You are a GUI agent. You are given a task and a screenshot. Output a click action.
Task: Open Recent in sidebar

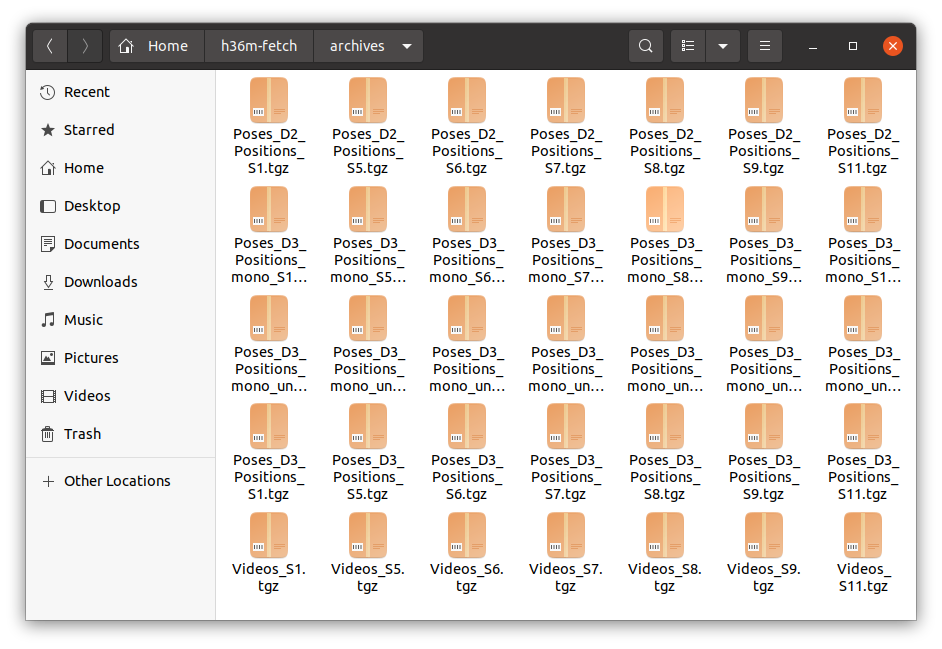click(120, 92)
